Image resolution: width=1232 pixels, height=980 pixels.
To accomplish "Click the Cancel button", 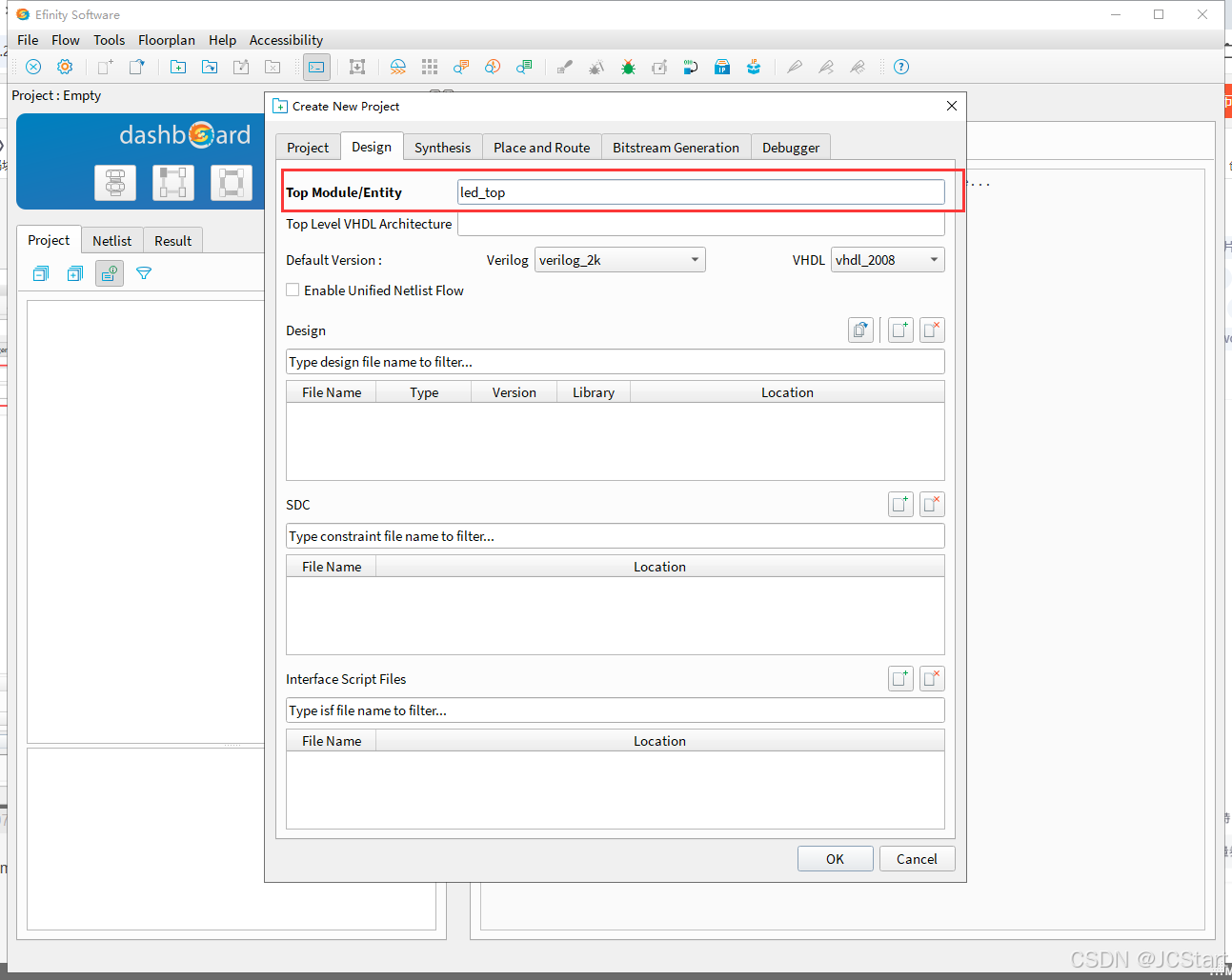I will tap(917, 859).
